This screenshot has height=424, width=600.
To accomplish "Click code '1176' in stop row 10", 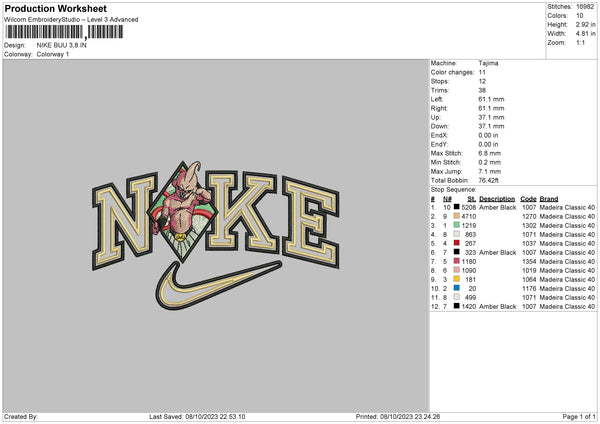I will click(x=529, y=289).
